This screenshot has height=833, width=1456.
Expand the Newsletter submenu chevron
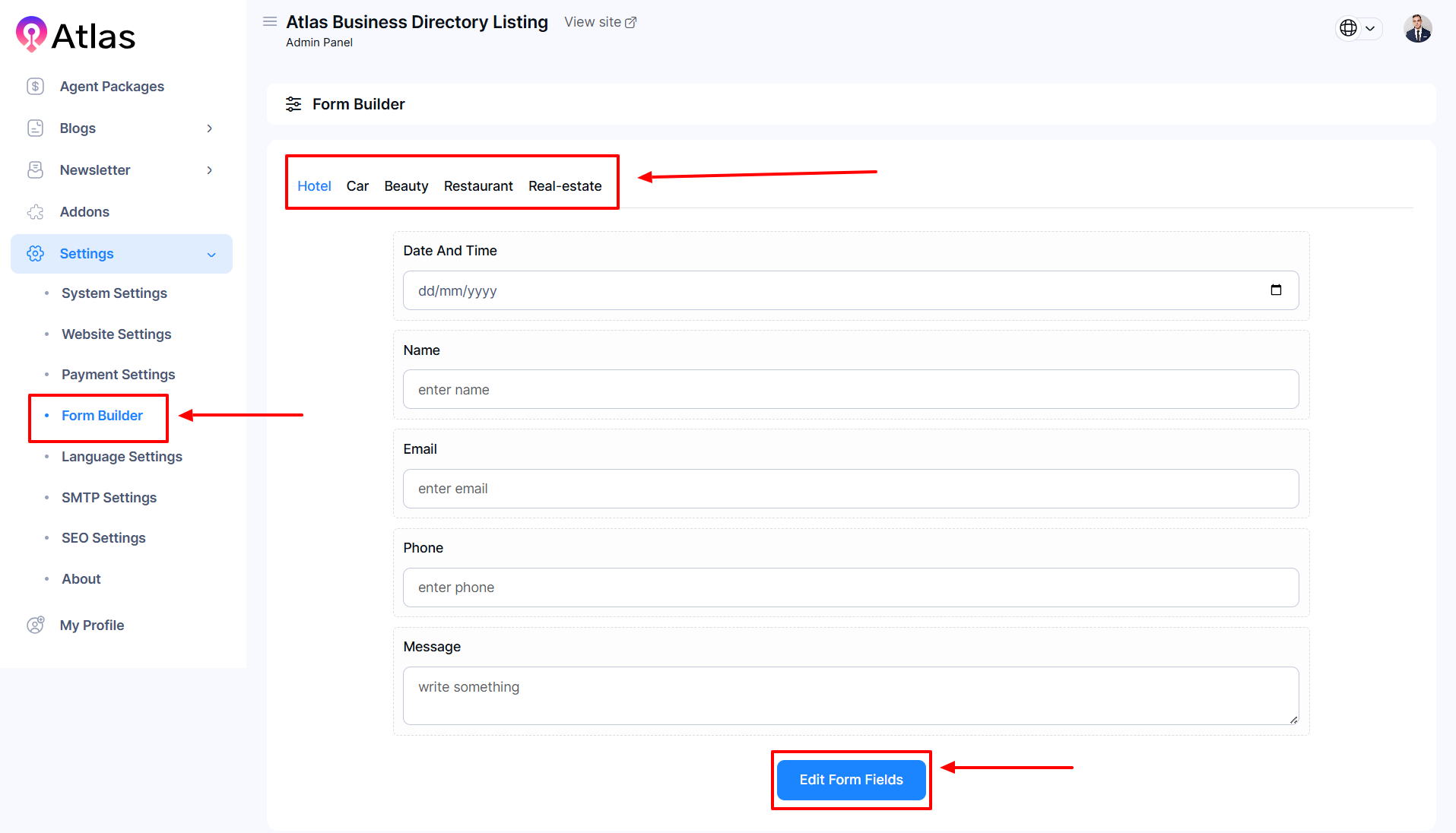tap(210, 170)
